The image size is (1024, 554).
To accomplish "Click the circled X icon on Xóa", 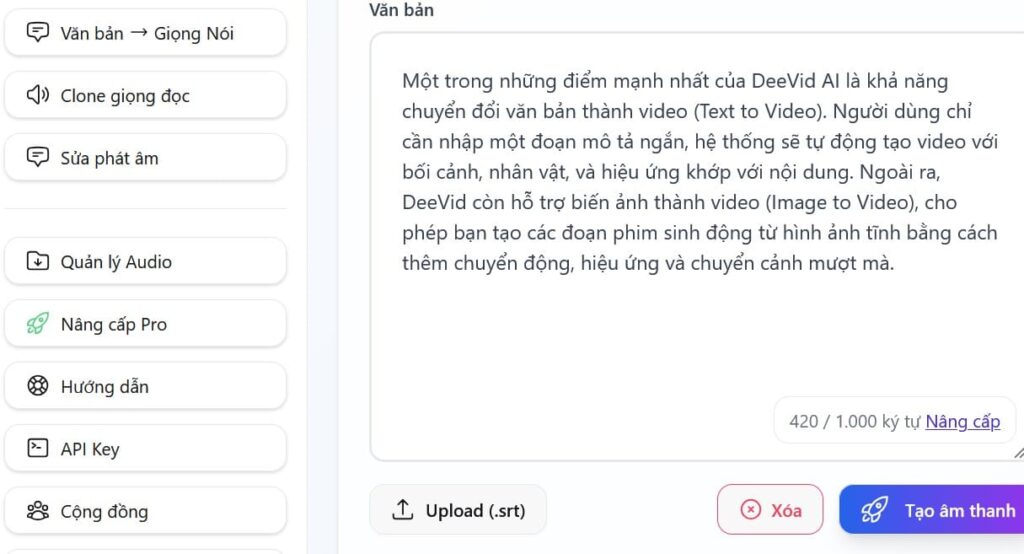I will click(x=750, y=510).
